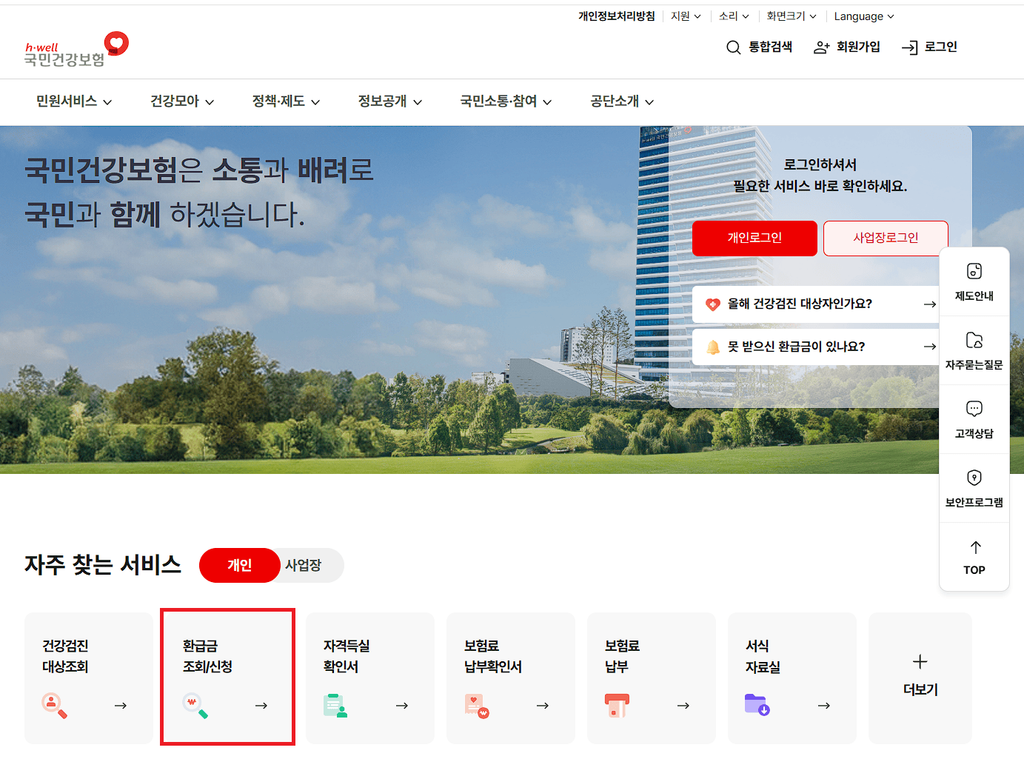Click arrow in 건강검진 대상조회 card
Image resolution: width=1024 pixels, height=765 pixels.
click(x=120, y=706)
